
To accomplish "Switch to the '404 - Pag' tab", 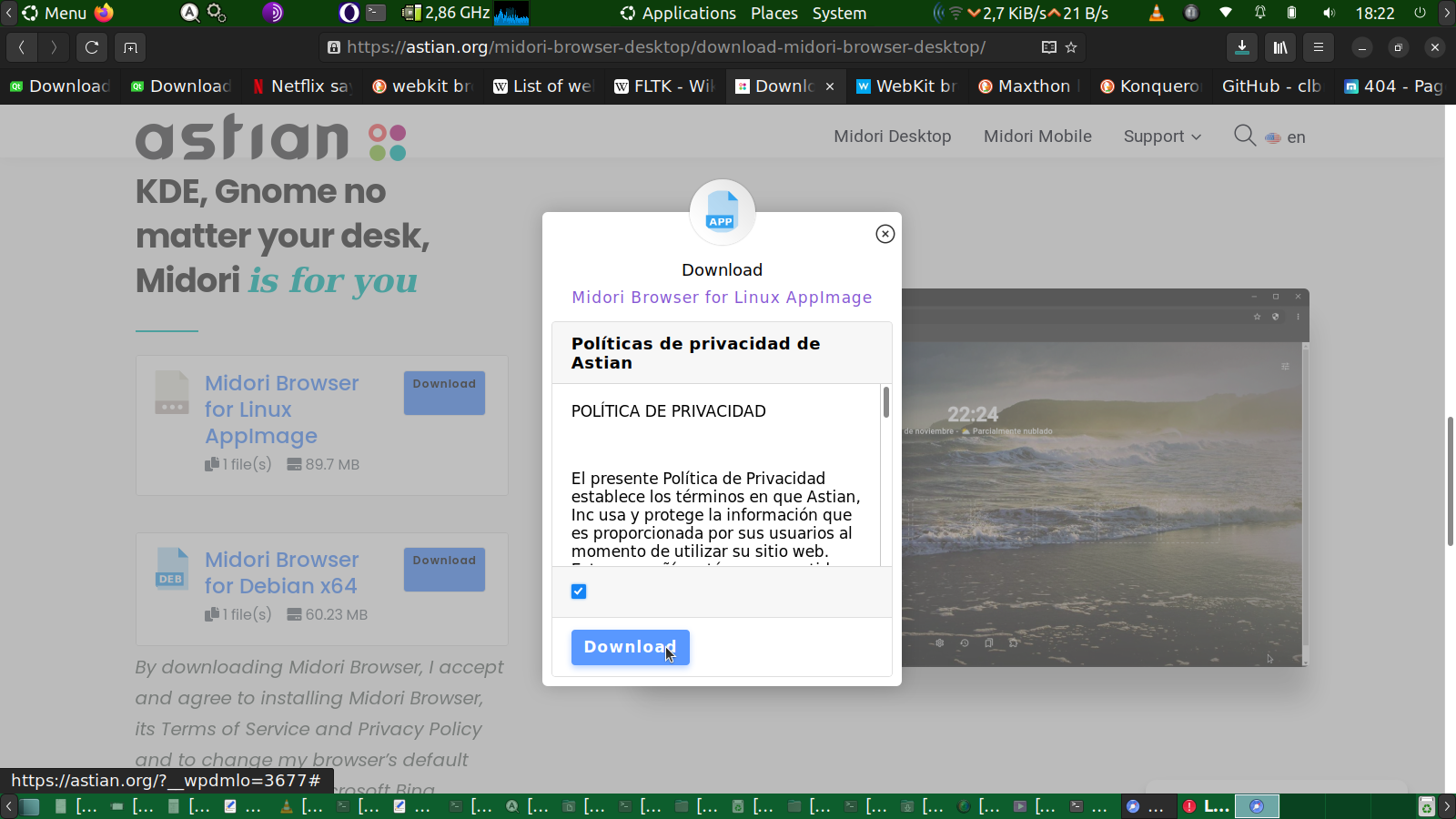I will click(x=1392, y=86).
